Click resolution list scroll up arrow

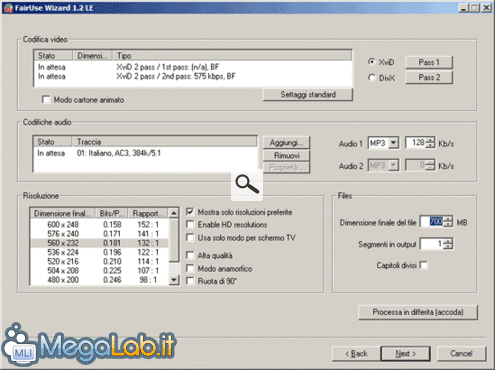click(174, 213)
